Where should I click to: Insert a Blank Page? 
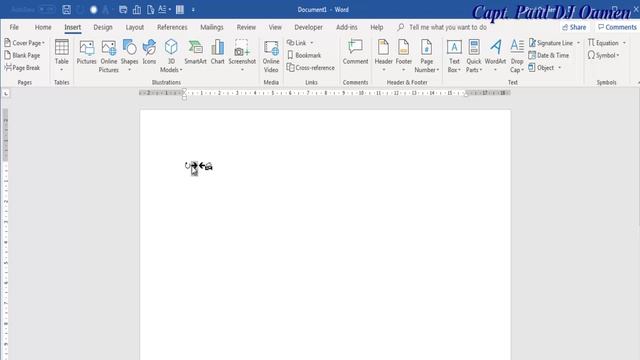(22, 55)
